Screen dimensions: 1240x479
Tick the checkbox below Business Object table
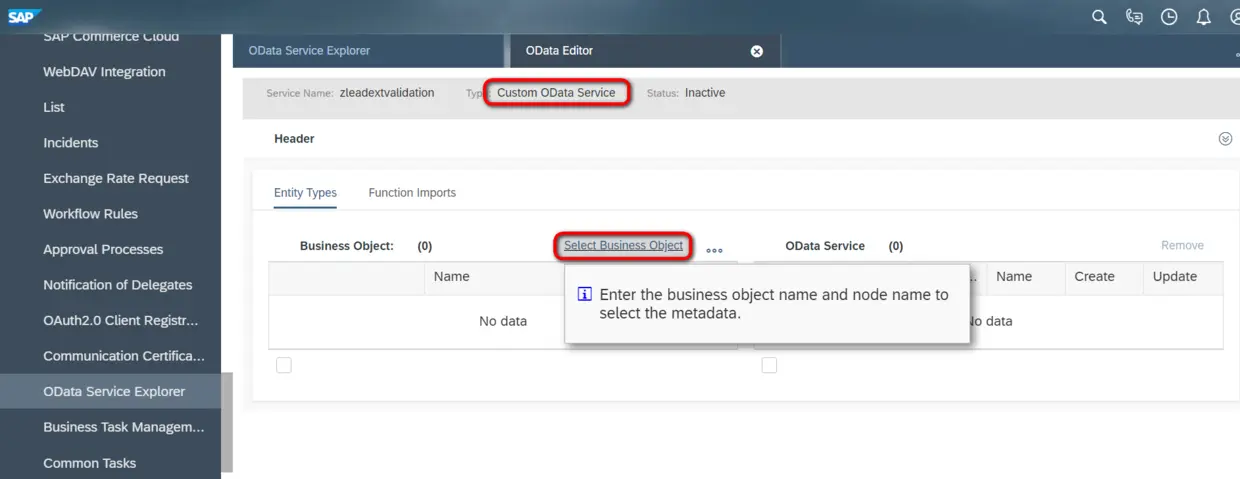[x=284, y=365]
